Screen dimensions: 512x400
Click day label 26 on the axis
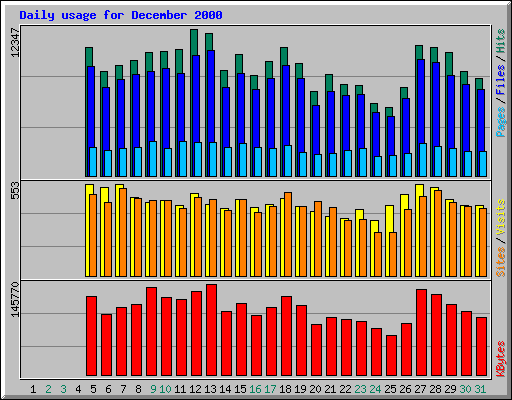click(x=405, y=389)
